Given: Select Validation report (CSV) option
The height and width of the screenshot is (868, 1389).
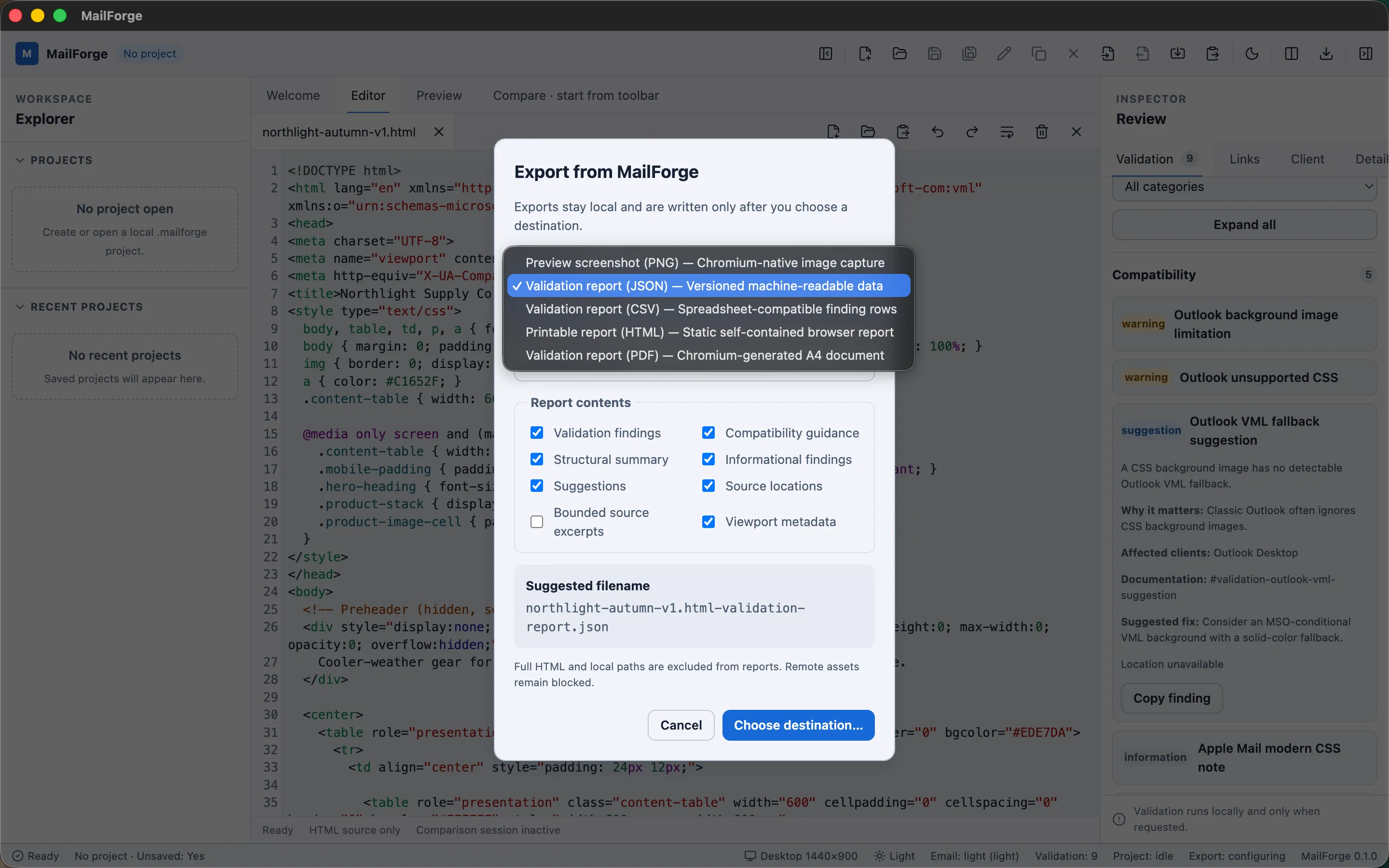Looking at the screenshot, I should point(708,309).
